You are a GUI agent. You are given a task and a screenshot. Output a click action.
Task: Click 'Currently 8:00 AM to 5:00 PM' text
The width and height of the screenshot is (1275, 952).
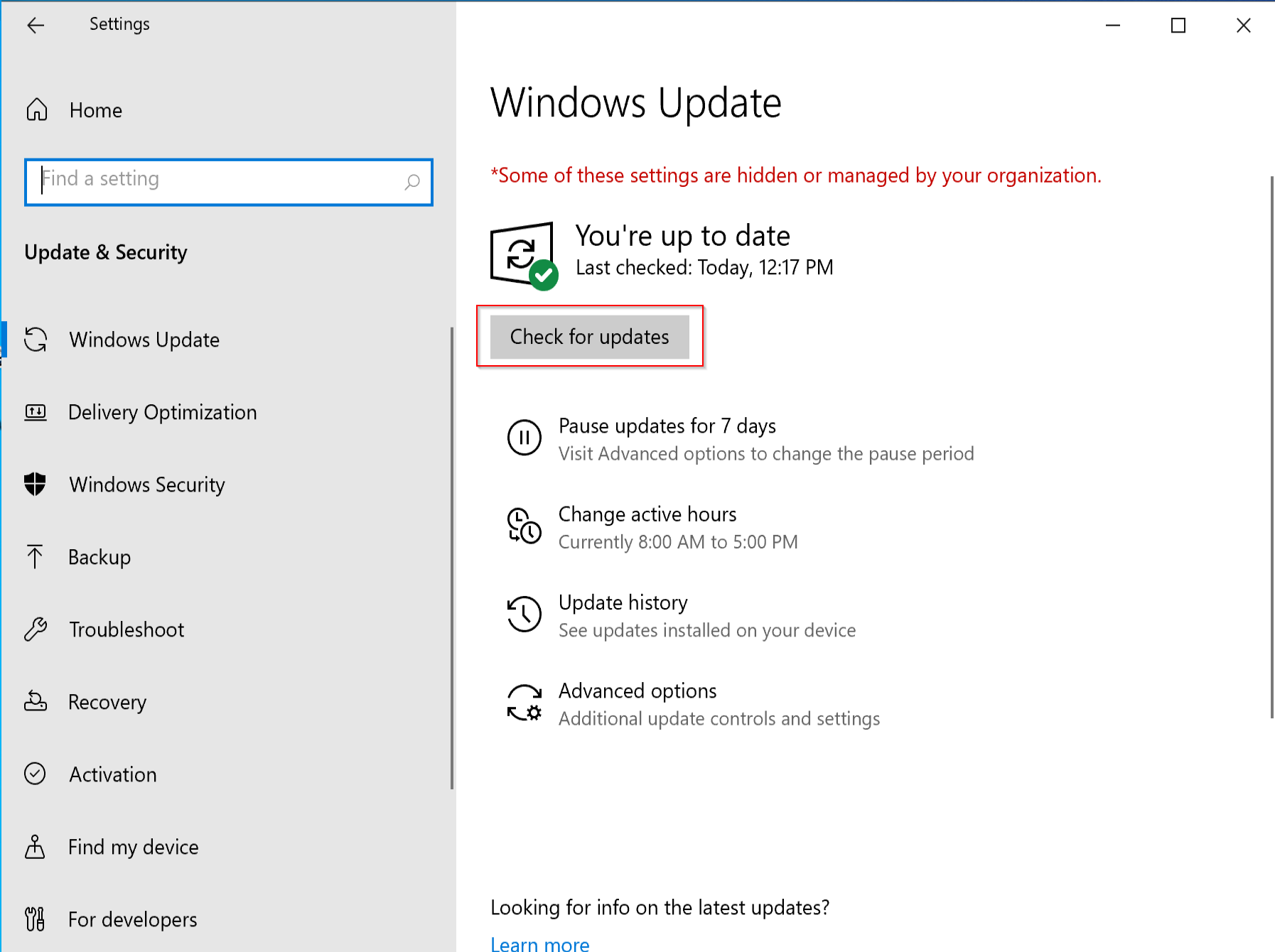click(678, 542)
